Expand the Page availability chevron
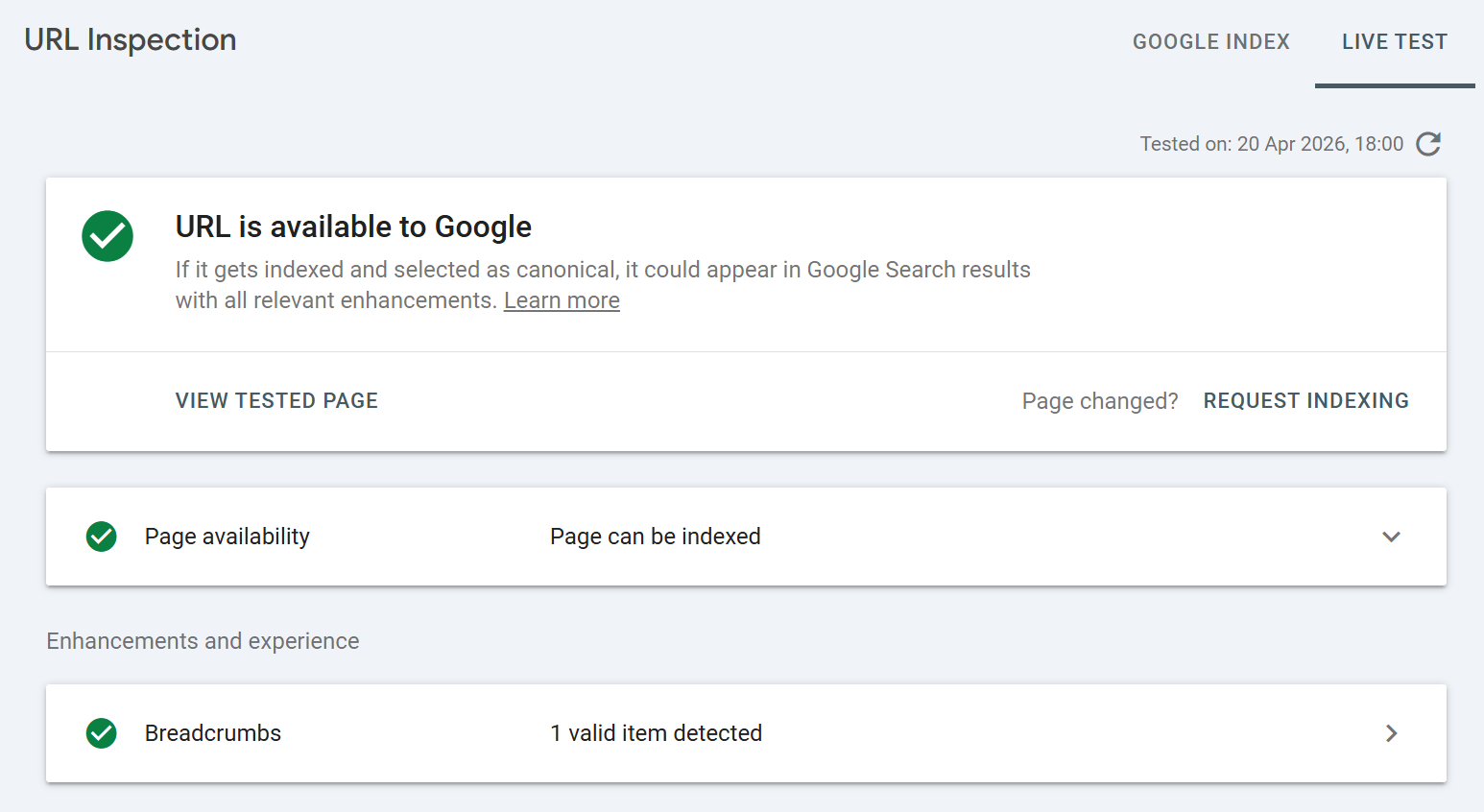The width and height of the screenshot is (1484, 812). 1391,537
